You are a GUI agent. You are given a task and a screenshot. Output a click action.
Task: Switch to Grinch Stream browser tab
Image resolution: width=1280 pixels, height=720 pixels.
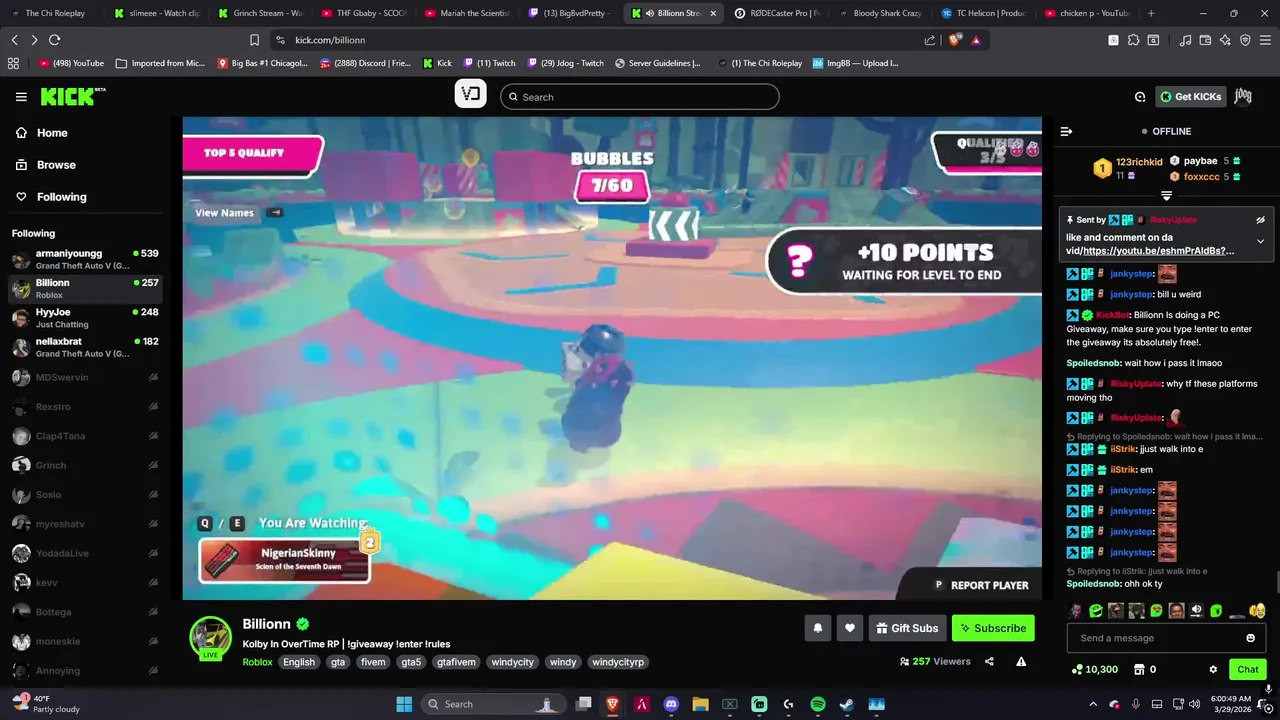262,13
